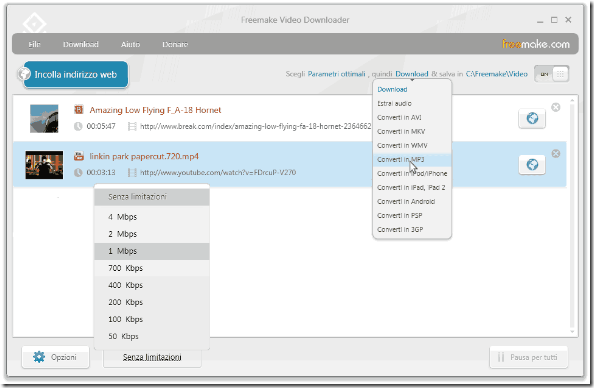This screenshot has height=388, width=594.
Task: Click the Break site icon beside Hornet title
Action: point(78,110)
